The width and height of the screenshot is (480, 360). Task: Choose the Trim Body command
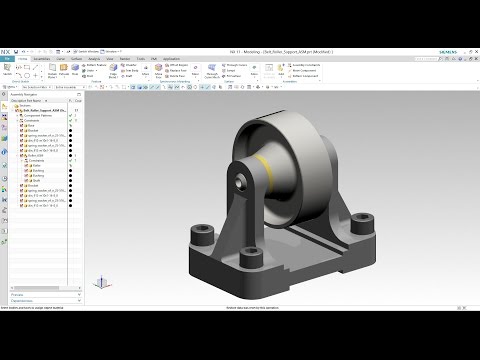tap(130, 71)
